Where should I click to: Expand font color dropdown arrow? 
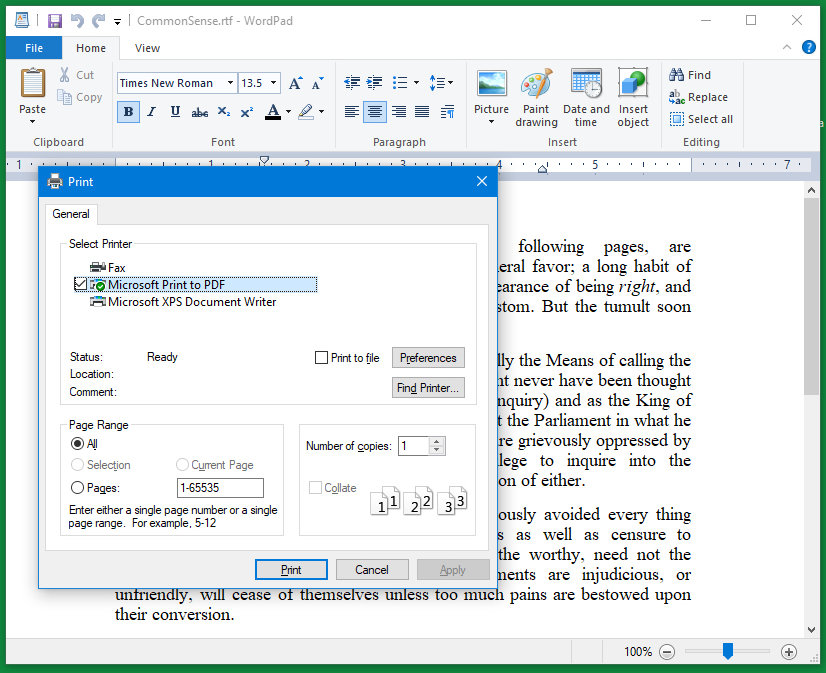click(288, 112)
